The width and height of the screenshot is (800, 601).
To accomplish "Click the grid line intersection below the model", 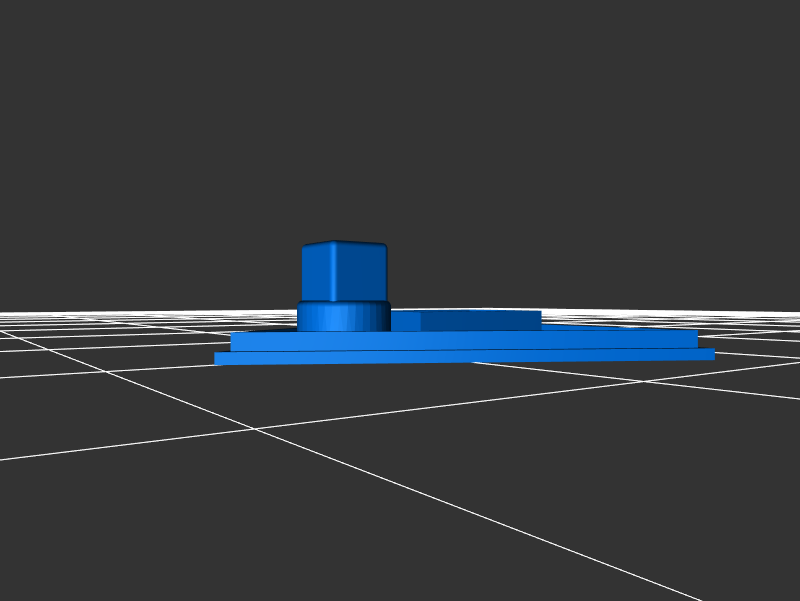I will (254, 429).
